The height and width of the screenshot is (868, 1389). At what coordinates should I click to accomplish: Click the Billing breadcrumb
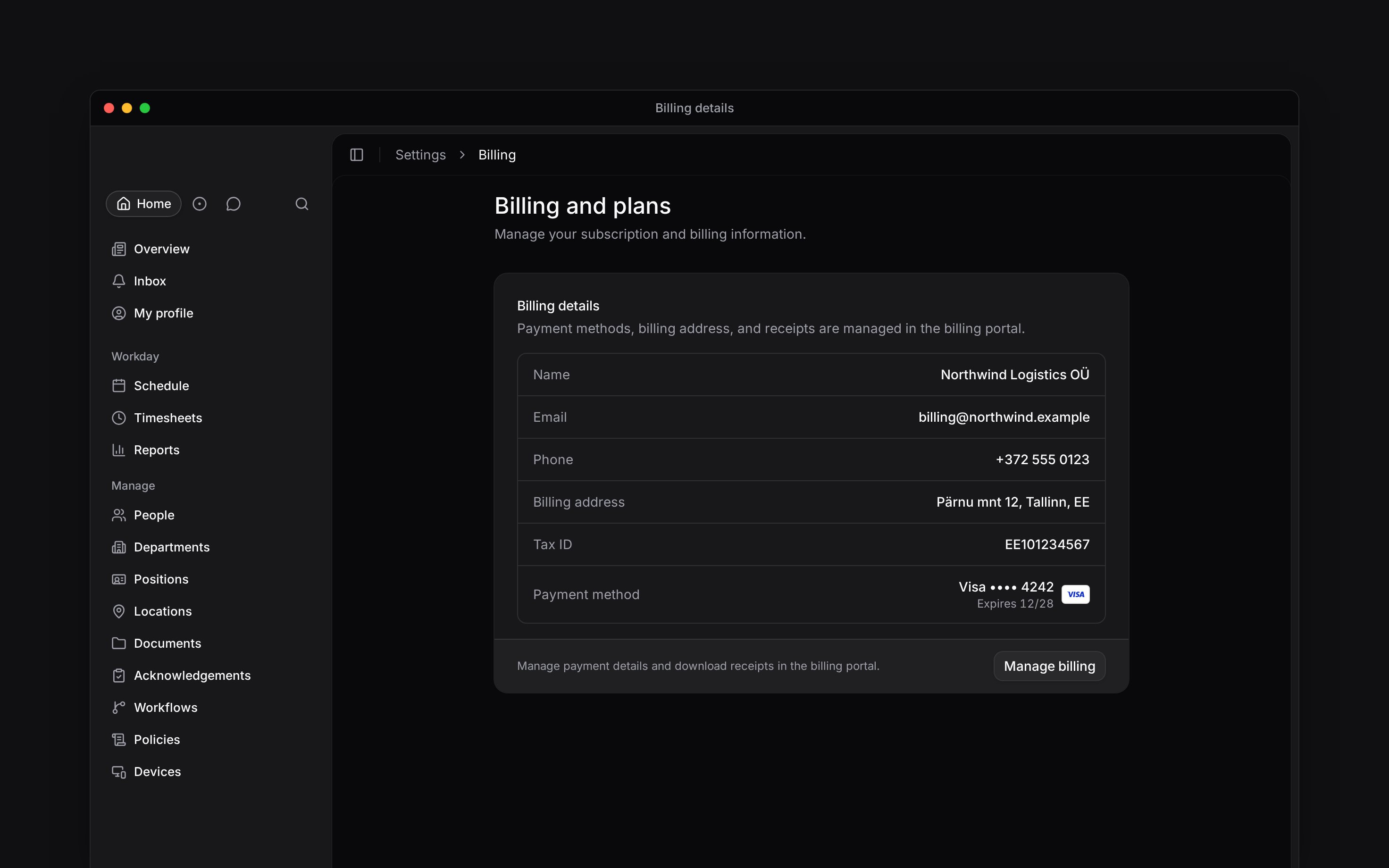tap(497, 155)
